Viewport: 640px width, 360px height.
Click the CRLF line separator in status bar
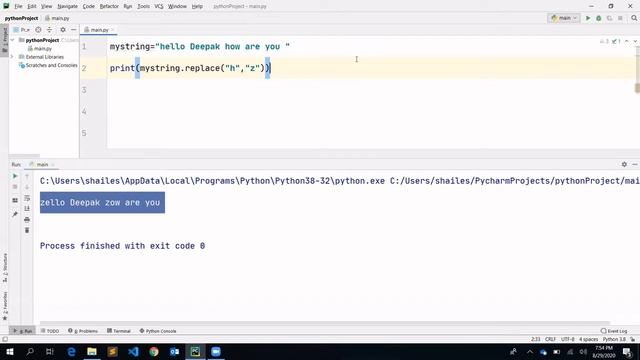point(550,339)
